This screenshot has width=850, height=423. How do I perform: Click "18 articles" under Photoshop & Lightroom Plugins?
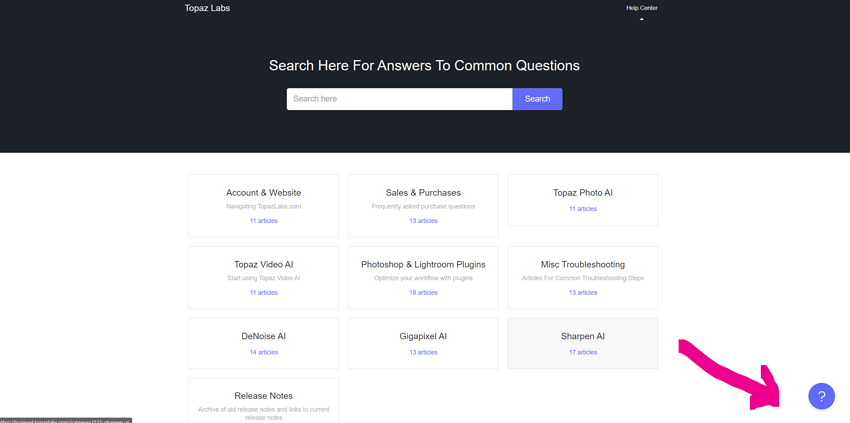tap(423, 293)
